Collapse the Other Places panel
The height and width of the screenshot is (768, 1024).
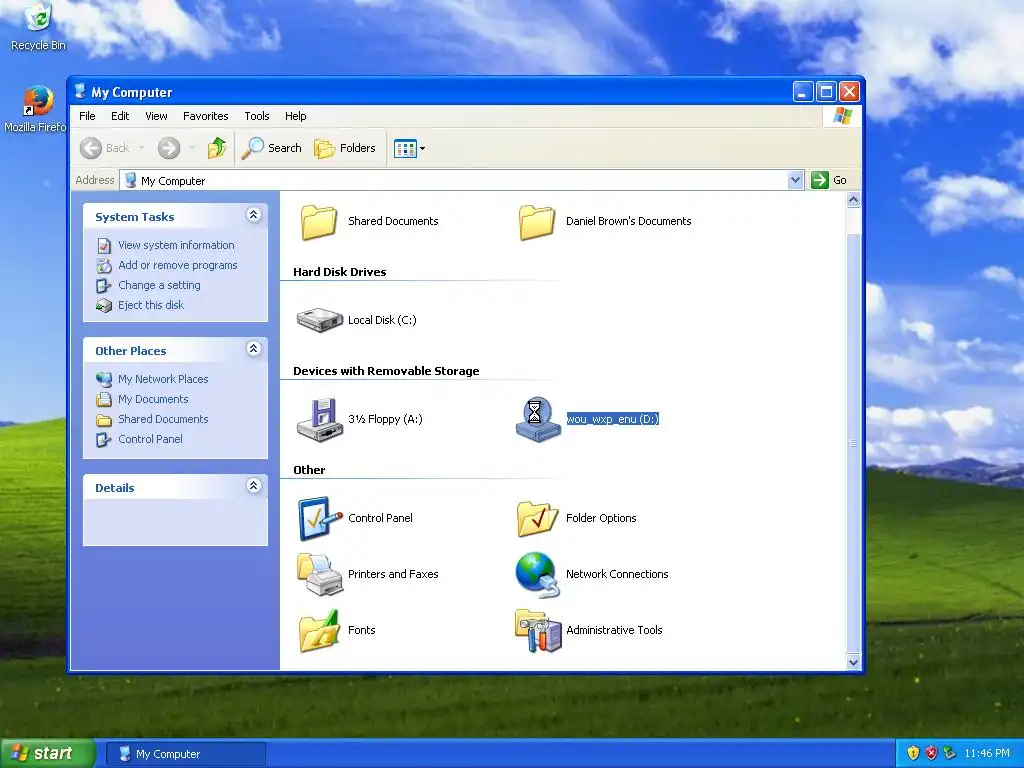tap(253, 349)
